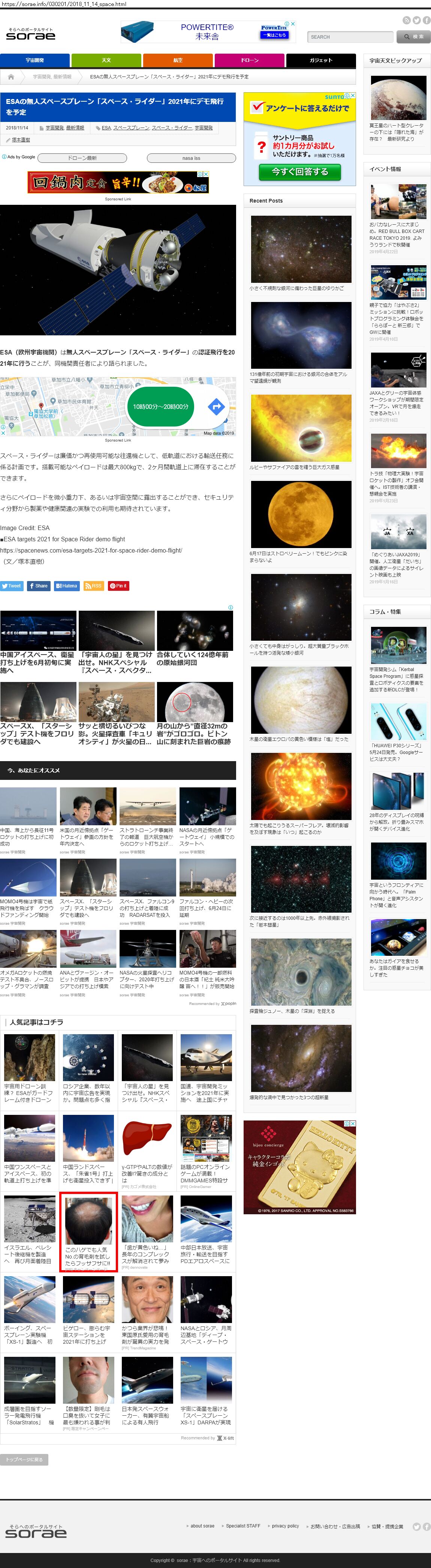Click the スペースプレーン tag link
The height and width of the screenshot is (1568, 431).
click(x=131, y=128)
